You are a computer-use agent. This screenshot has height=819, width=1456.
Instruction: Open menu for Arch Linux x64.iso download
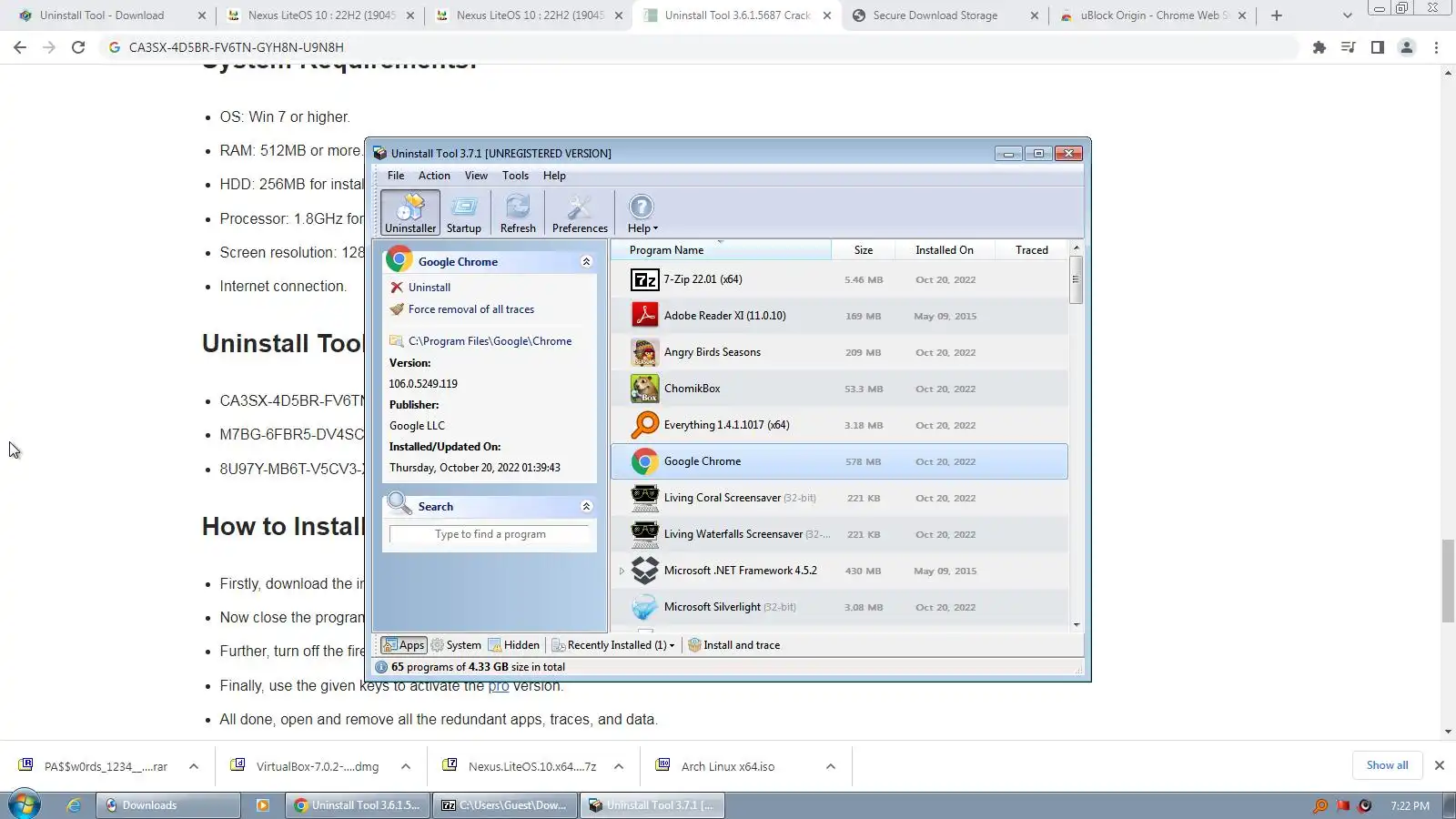click(831, 766)
